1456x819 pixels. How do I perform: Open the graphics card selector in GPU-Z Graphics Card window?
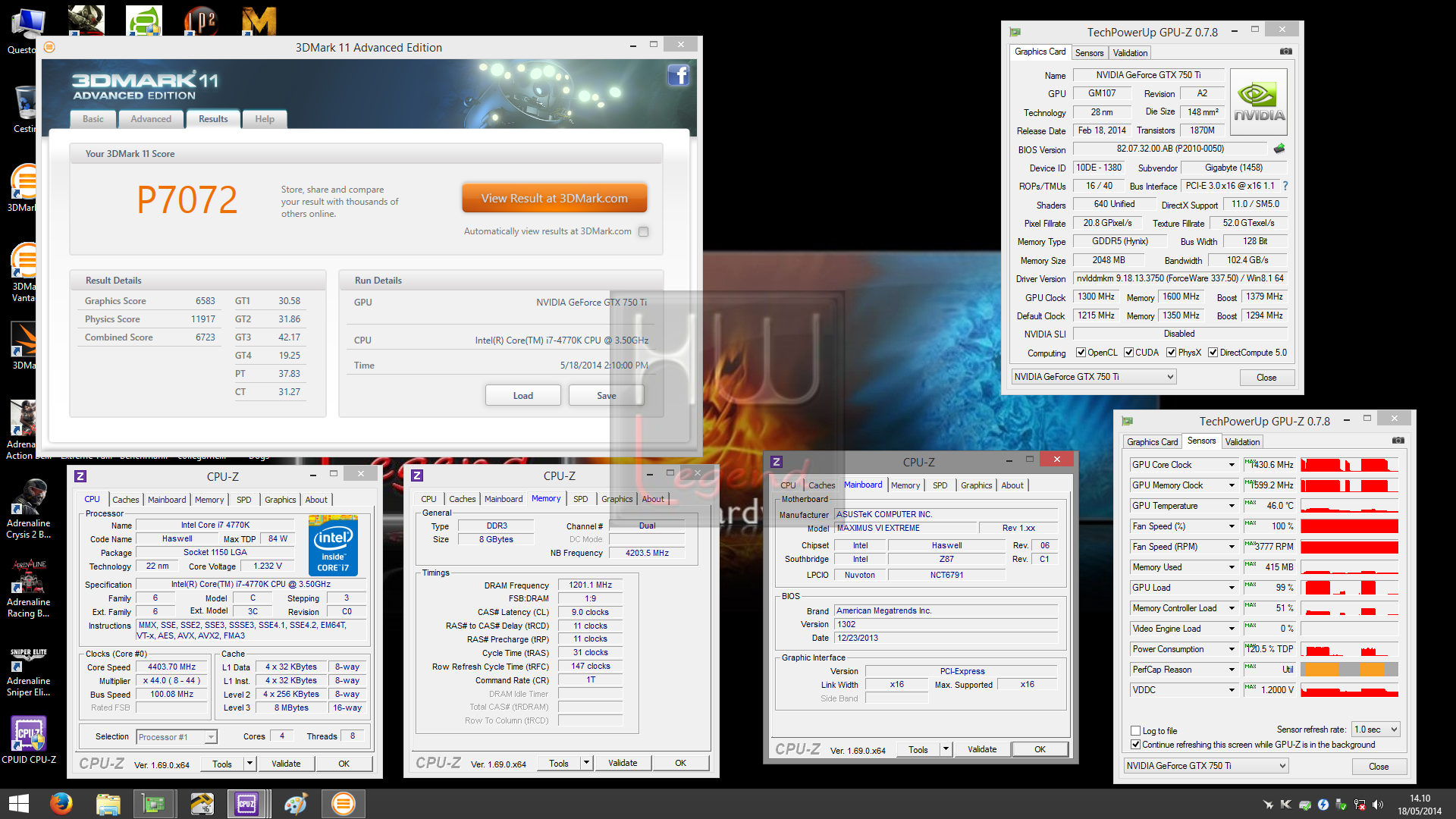(x=1094, y=377)
